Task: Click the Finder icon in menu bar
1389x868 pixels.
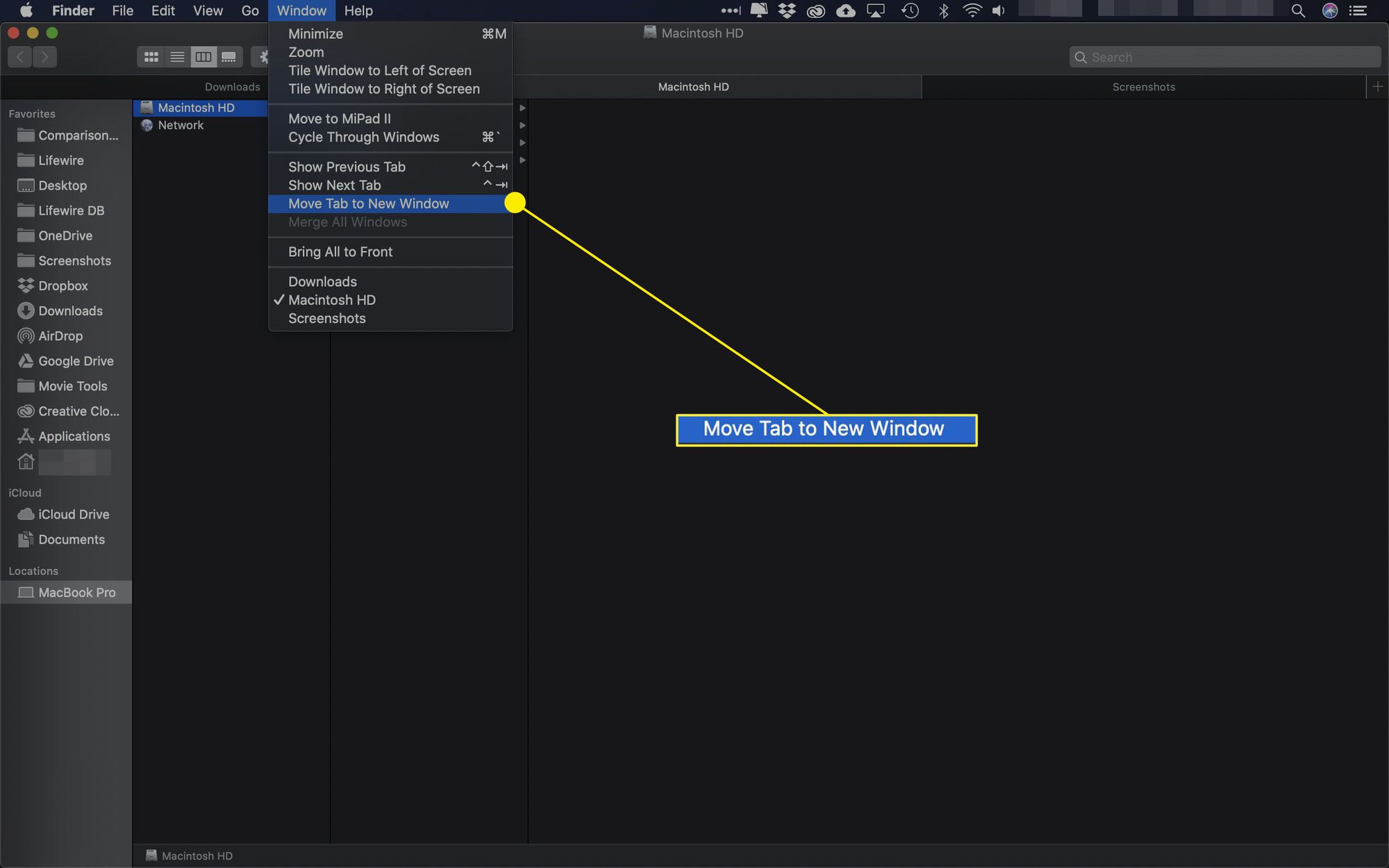Action: tap(72, 10)
